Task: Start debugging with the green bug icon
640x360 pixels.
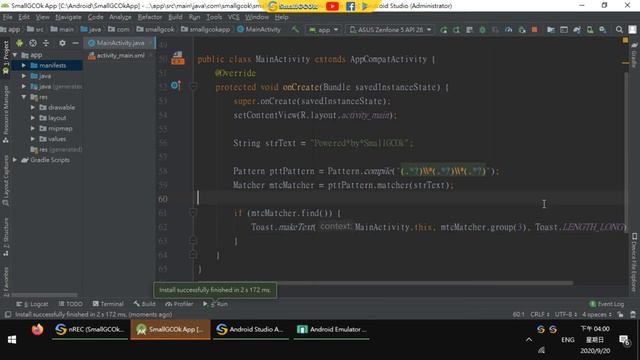Action: pos(482,30)
